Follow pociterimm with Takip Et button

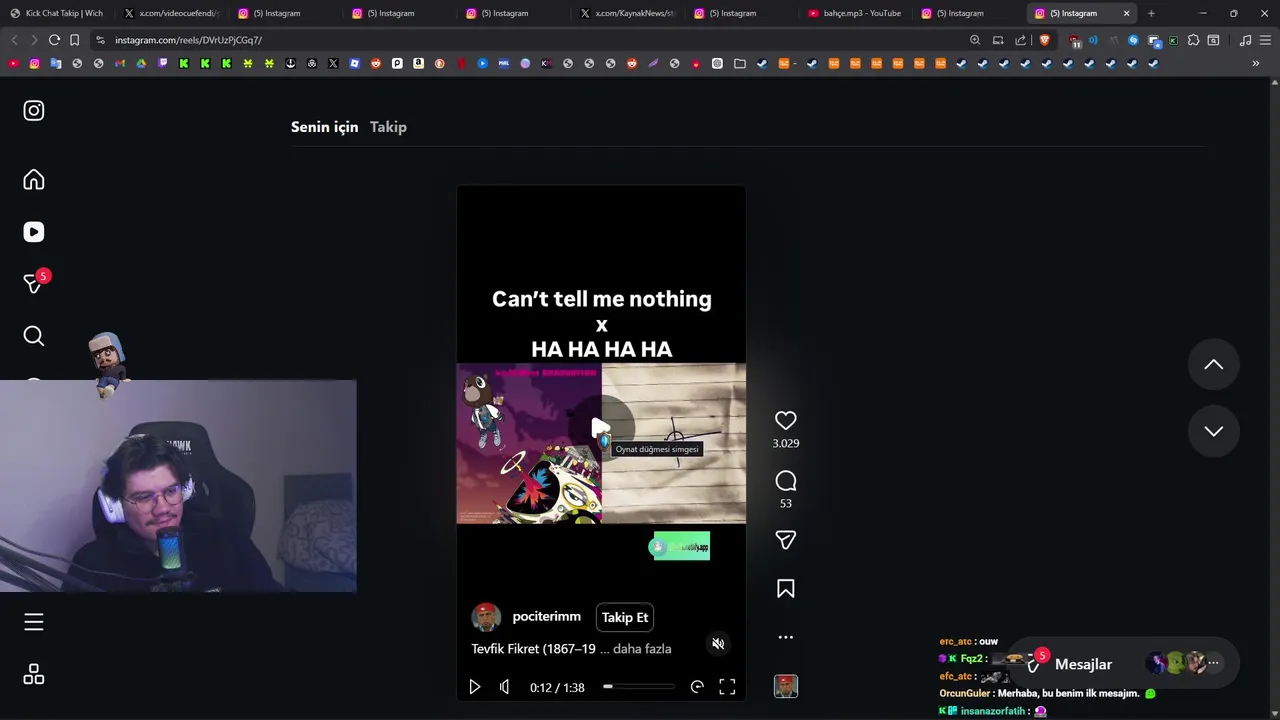(x=625, y=617)
